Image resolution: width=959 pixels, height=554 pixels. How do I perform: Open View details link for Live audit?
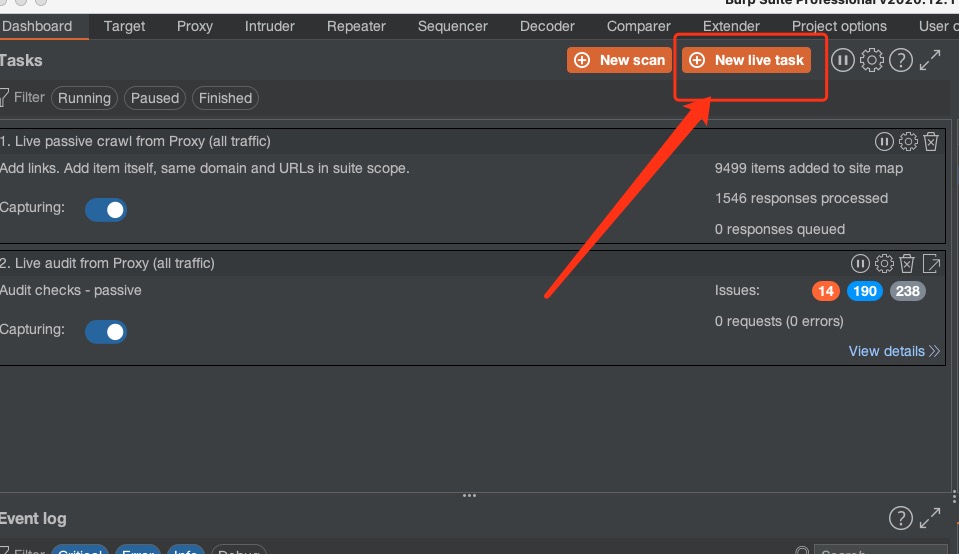pyautogui.click(x=894, y=351)
